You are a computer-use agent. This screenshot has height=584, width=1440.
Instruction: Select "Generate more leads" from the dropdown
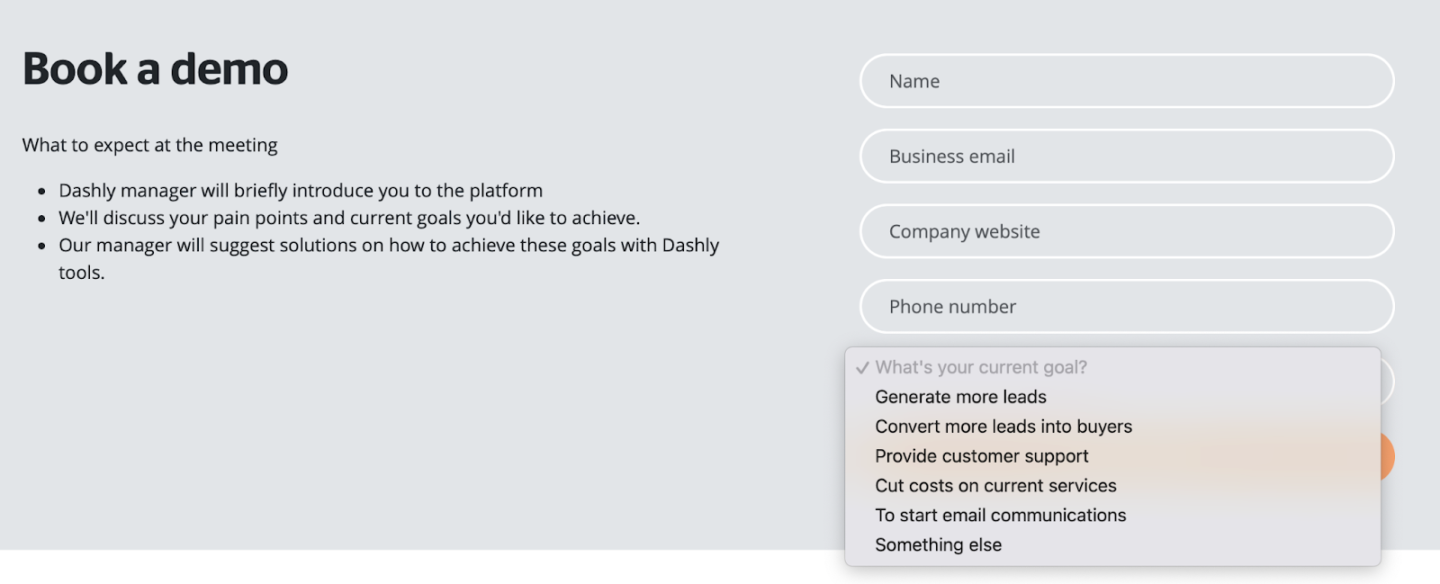(x=960, y=396)
